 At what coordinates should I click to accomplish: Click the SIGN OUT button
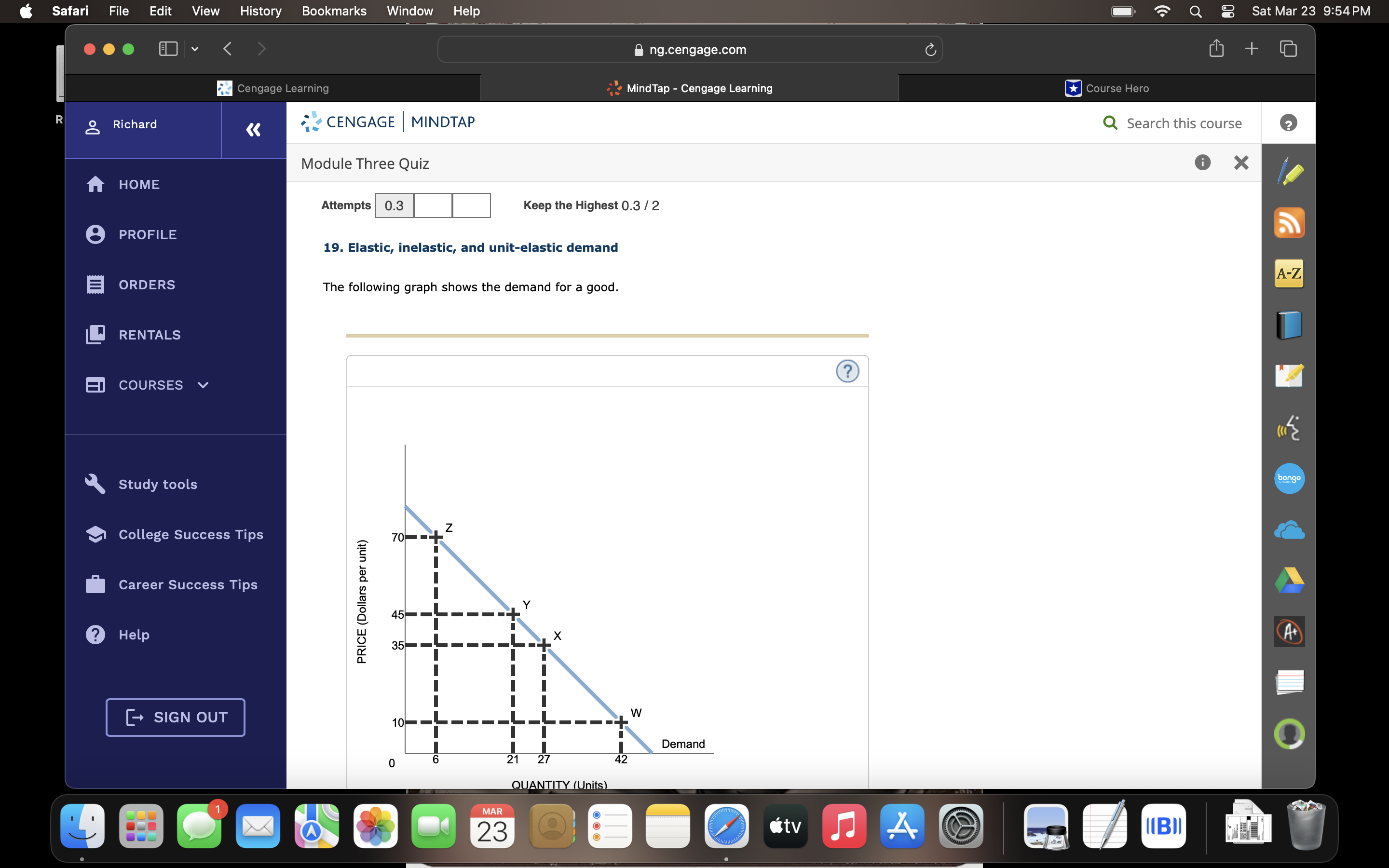(x=175, y=717)
